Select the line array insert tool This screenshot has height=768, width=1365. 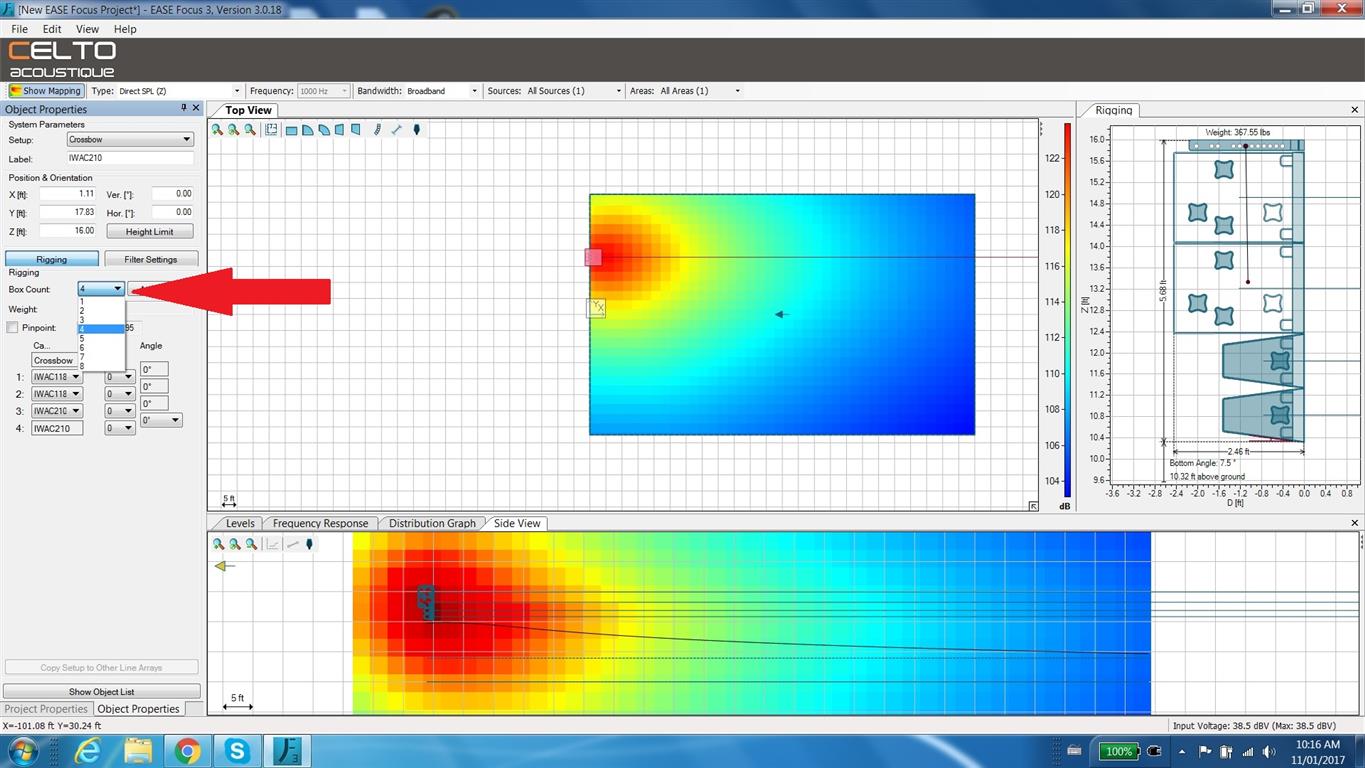pos(377,130)
